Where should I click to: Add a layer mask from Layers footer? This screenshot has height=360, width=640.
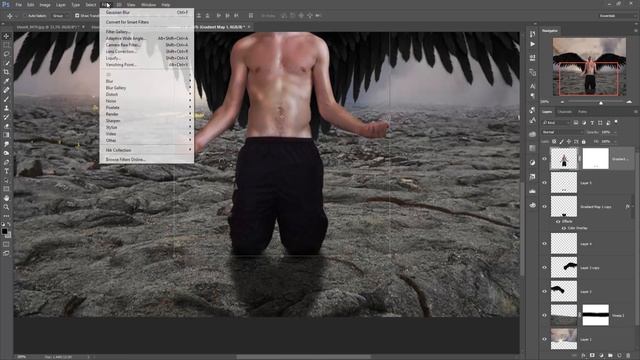point(592,356)
